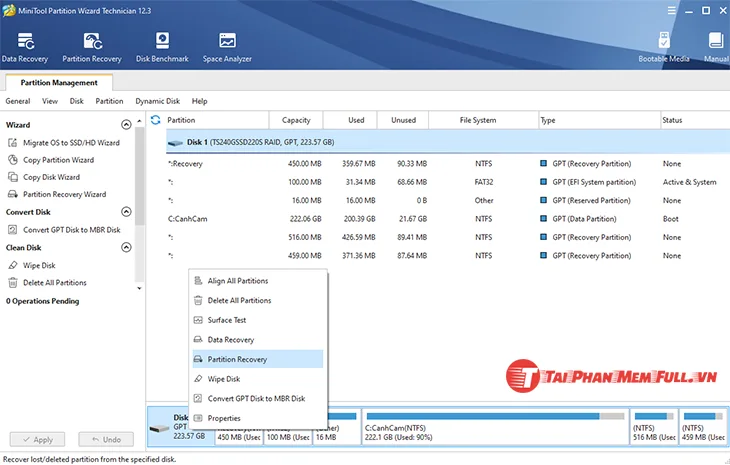Viewport: 730px width, 465px height.
Task: Click Copy Disk Wizard icon
Action: click(x=13, y=177)
